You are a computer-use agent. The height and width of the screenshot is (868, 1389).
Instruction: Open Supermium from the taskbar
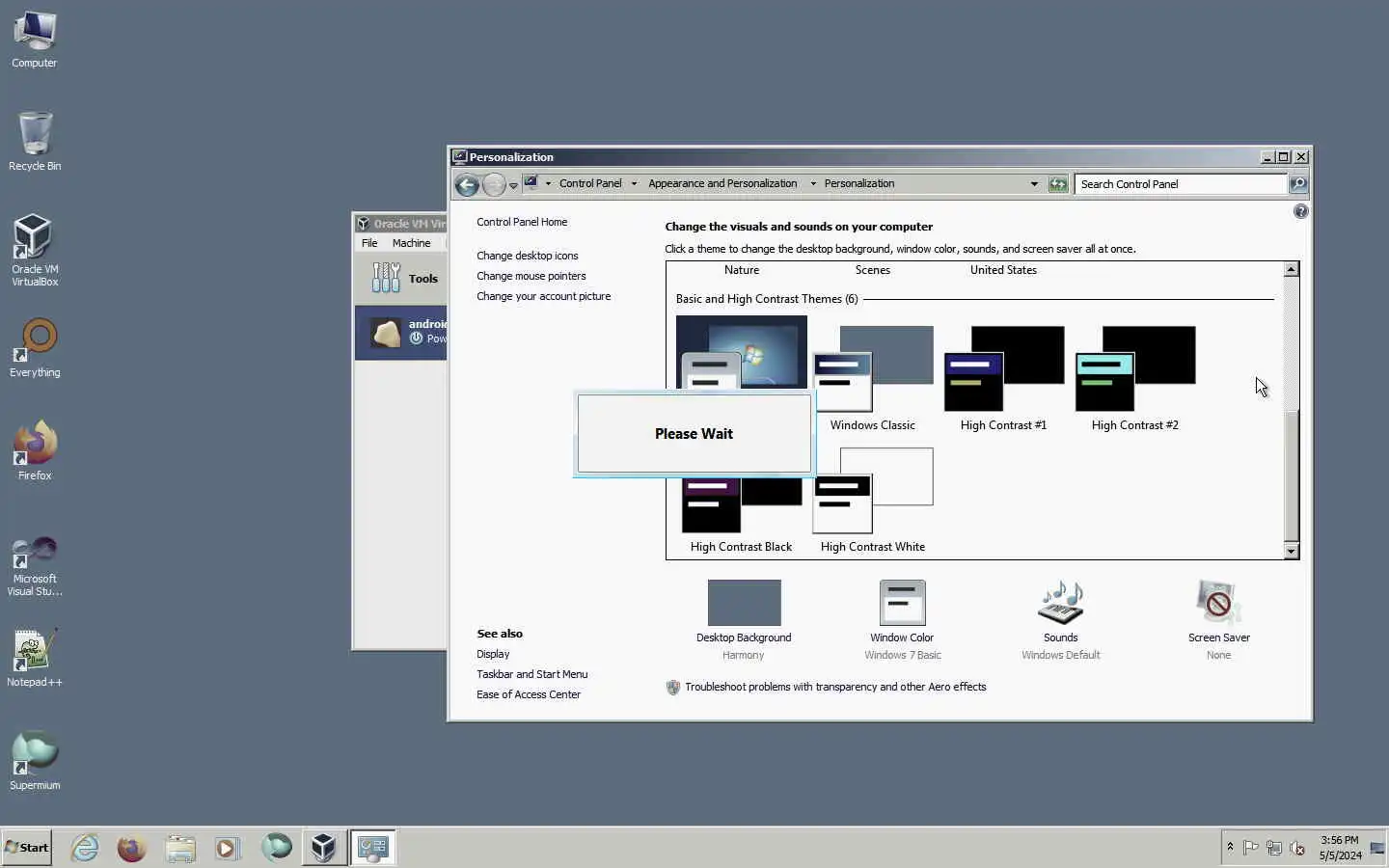click(276, 848)
